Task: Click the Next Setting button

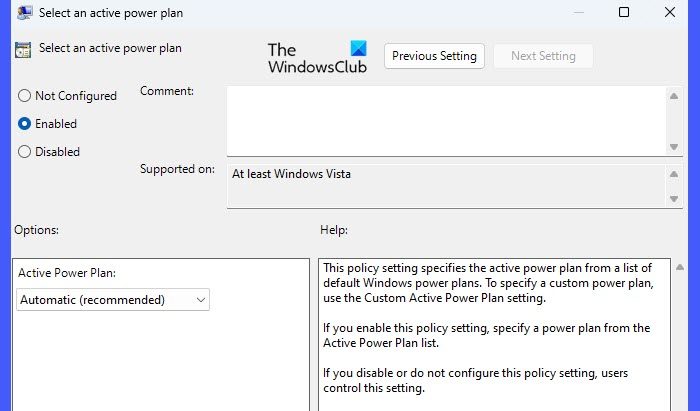Action: pos(543,56)
